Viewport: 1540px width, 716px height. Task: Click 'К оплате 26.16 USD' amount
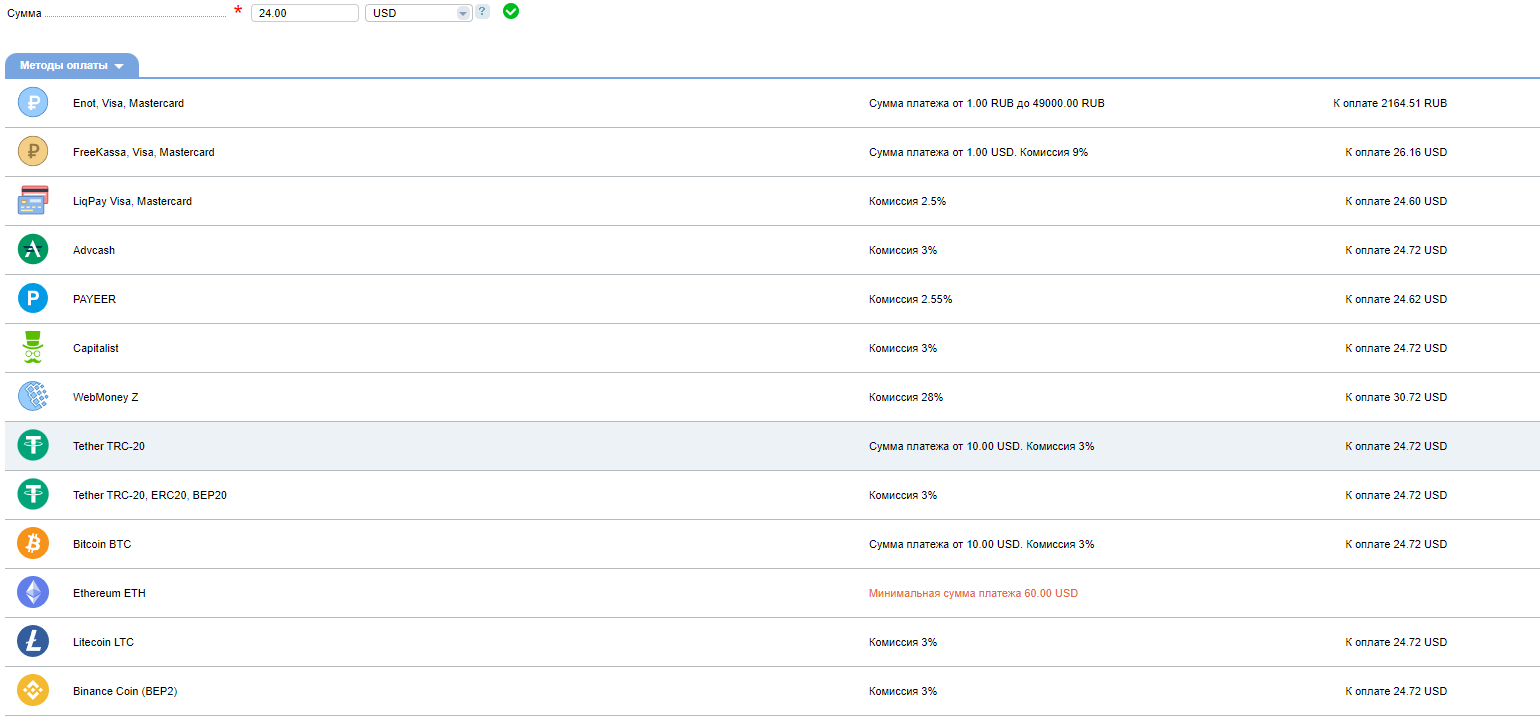pyautogui.click(x=1396, y=152)
